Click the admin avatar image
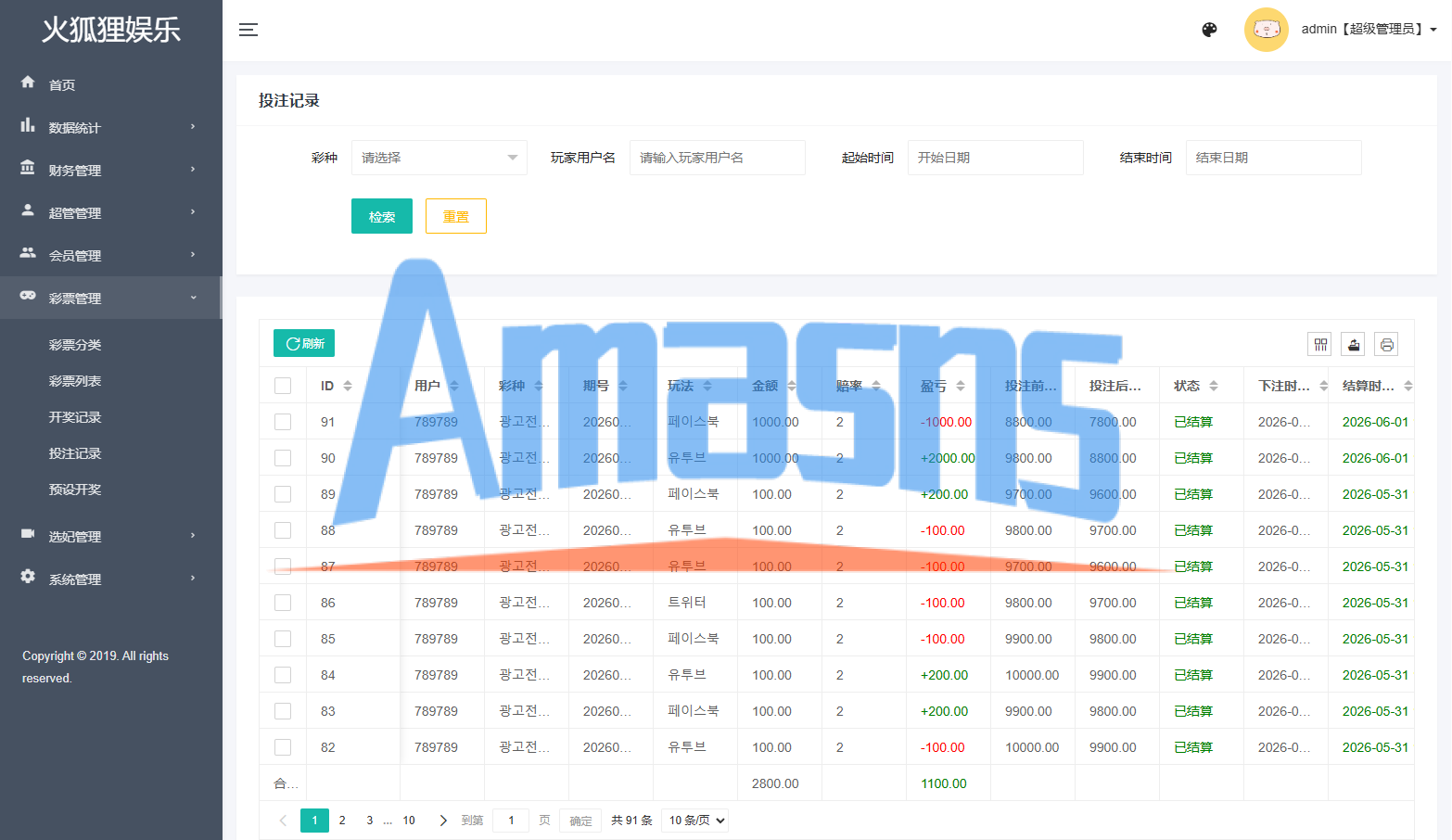The height and width of the screenshot is (840, 1452). tap(1267, 30)
